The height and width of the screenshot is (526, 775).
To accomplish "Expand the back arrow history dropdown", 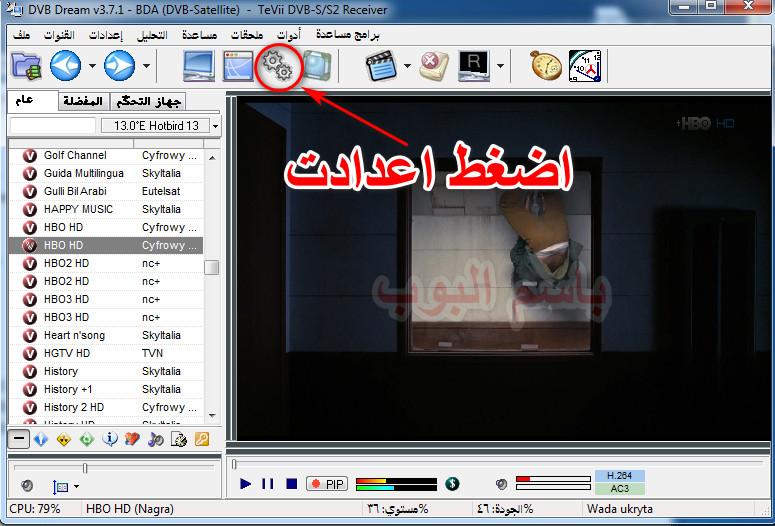I will (92, 66).
